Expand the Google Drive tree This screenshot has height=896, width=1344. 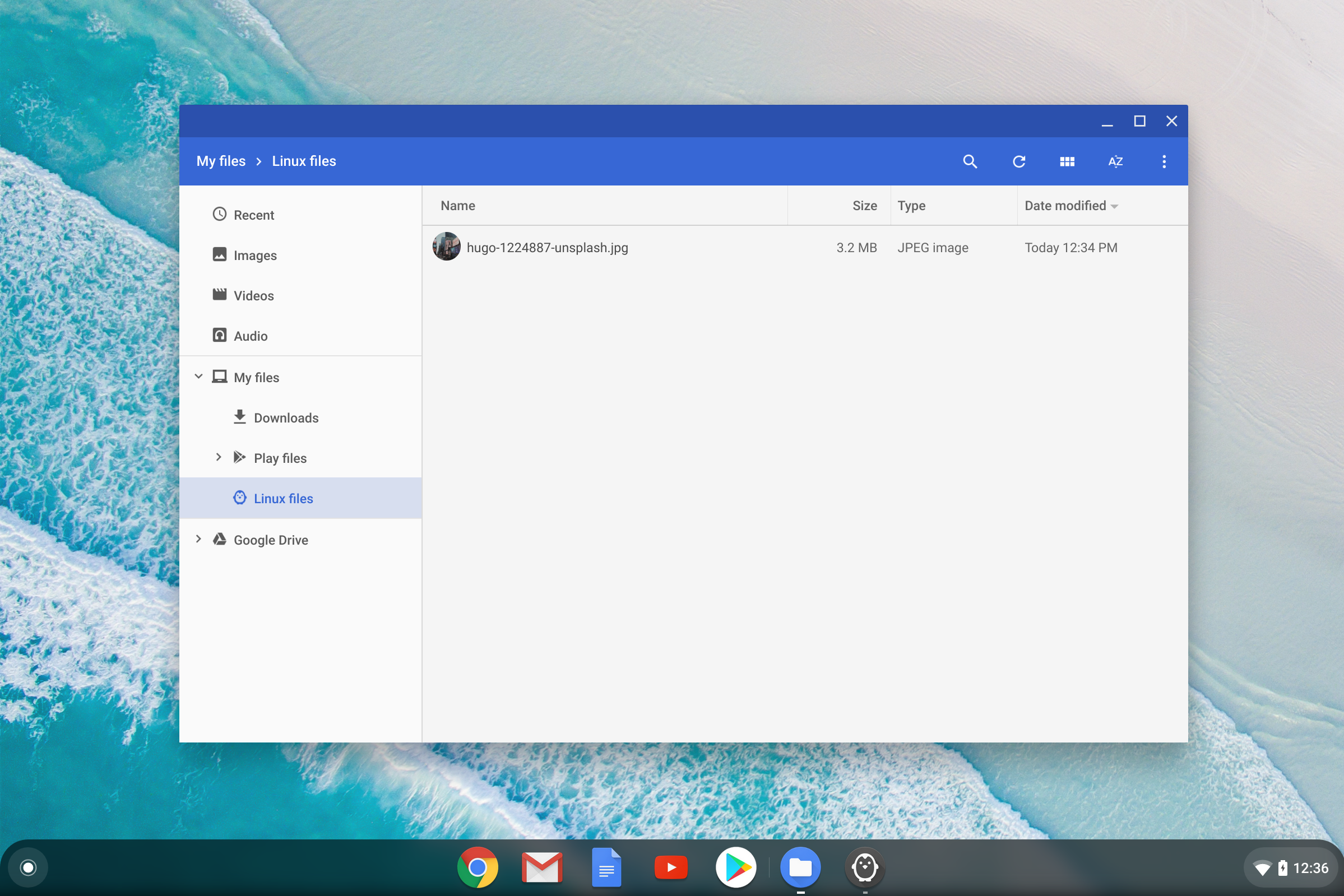[x=198, y=539]
